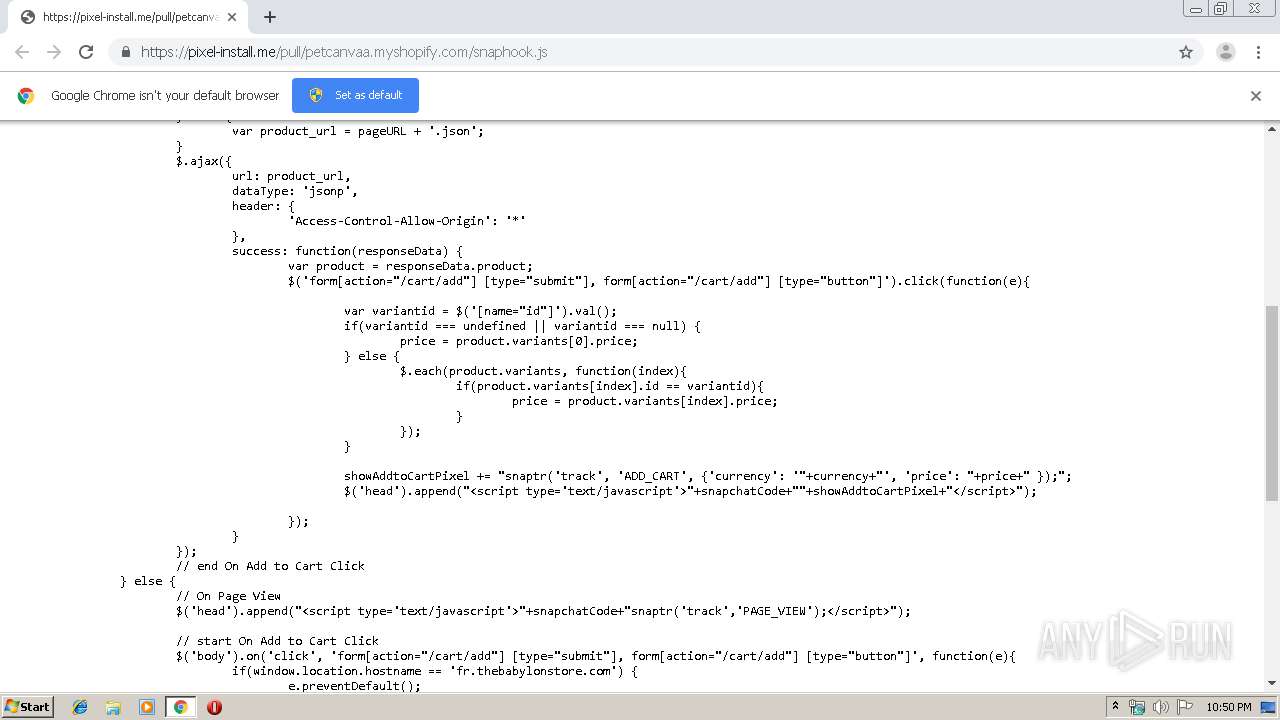Restore down the Chrome window

click(1221, 9)
